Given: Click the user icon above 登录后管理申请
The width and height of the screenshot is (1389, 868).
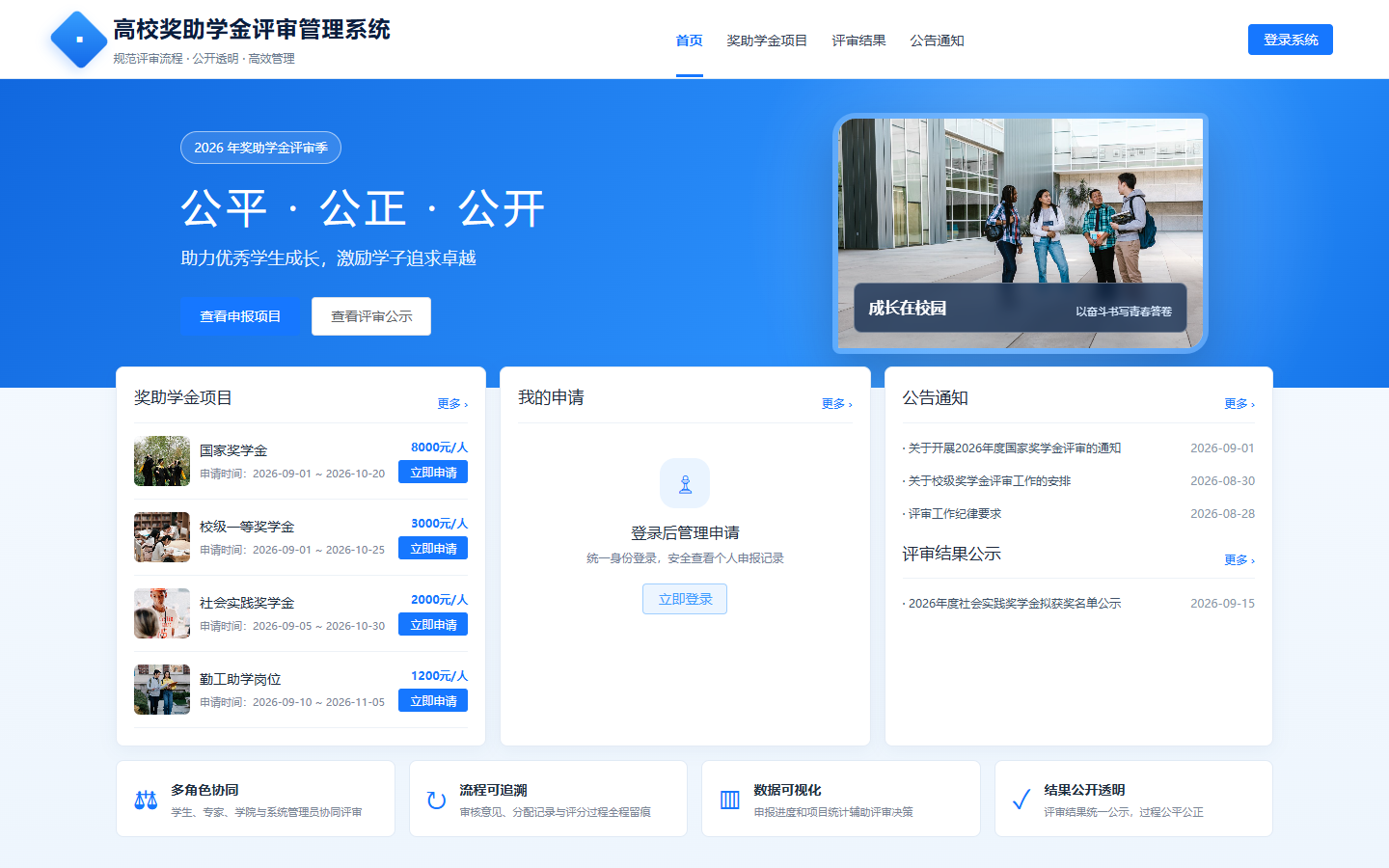Looking at the screenshot, I should 685,483.
